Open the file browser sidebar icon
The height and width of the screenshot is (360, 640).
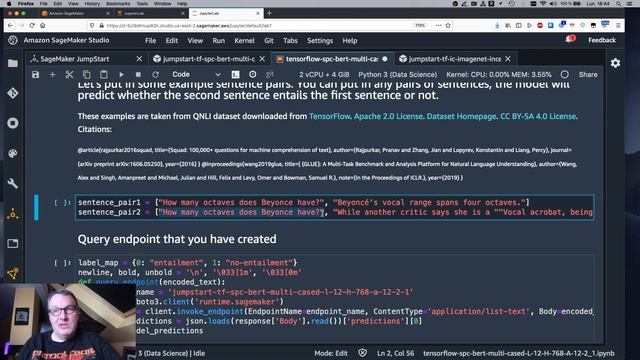[13, 63]
